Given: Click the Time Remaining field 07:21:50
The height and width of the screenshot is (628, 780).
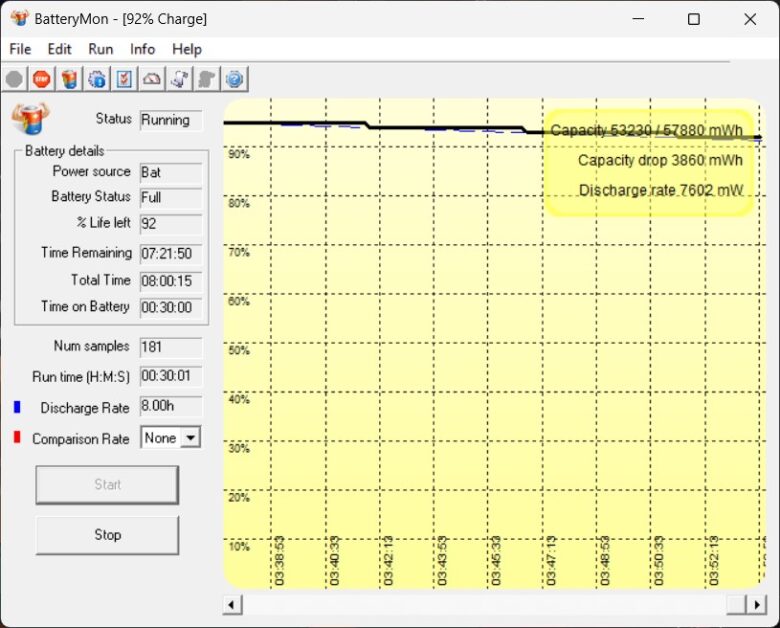Looking at the screenshot, I should point(171,254).
